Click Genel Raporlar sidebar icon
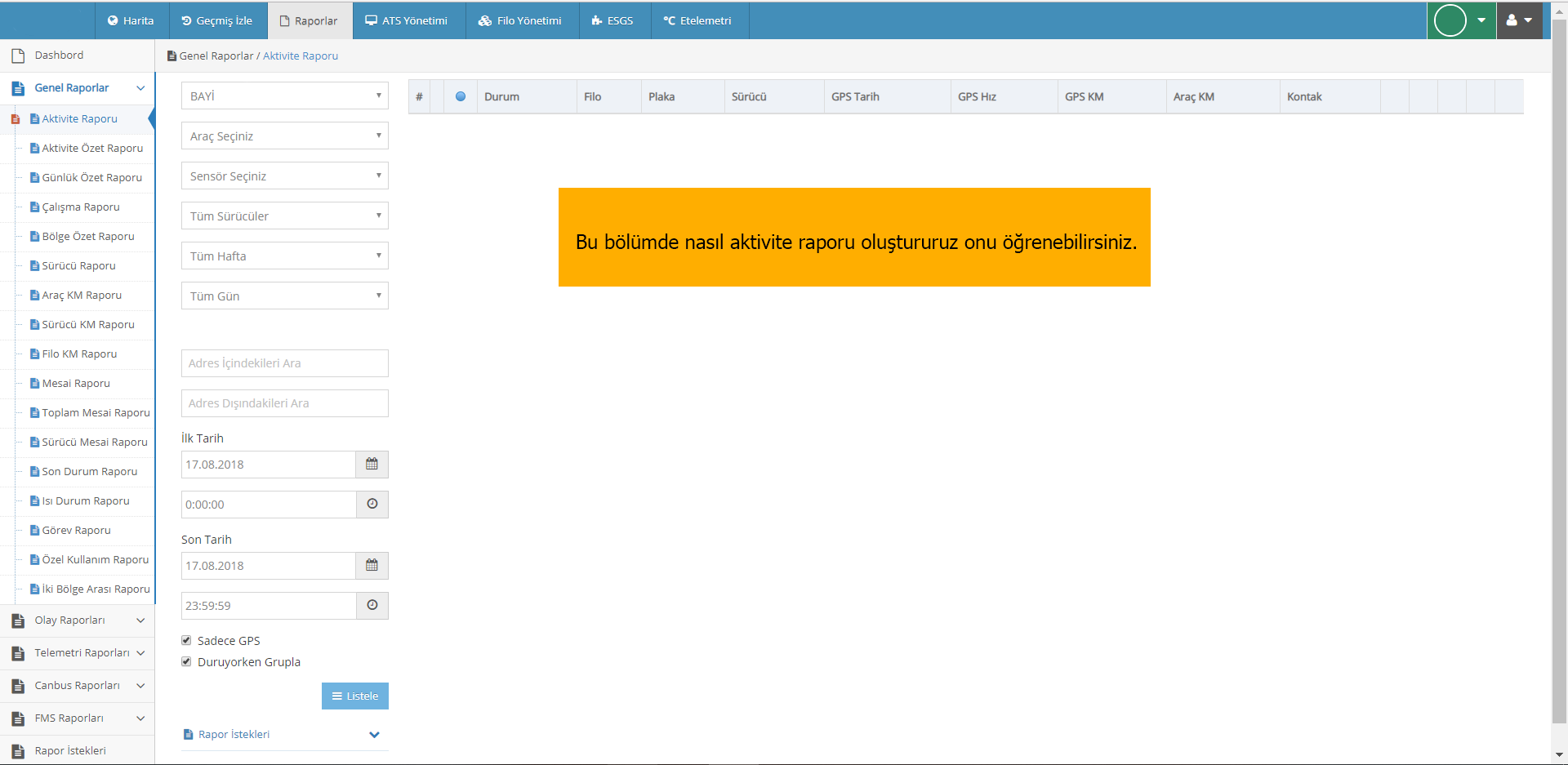 pyautogui.click(x=18, y=88)
